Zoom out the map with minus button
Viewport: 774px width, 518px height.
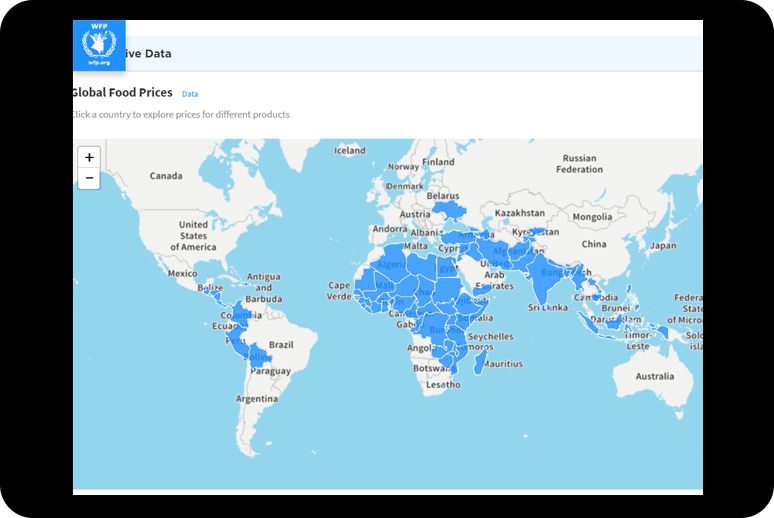coord(89,179)
